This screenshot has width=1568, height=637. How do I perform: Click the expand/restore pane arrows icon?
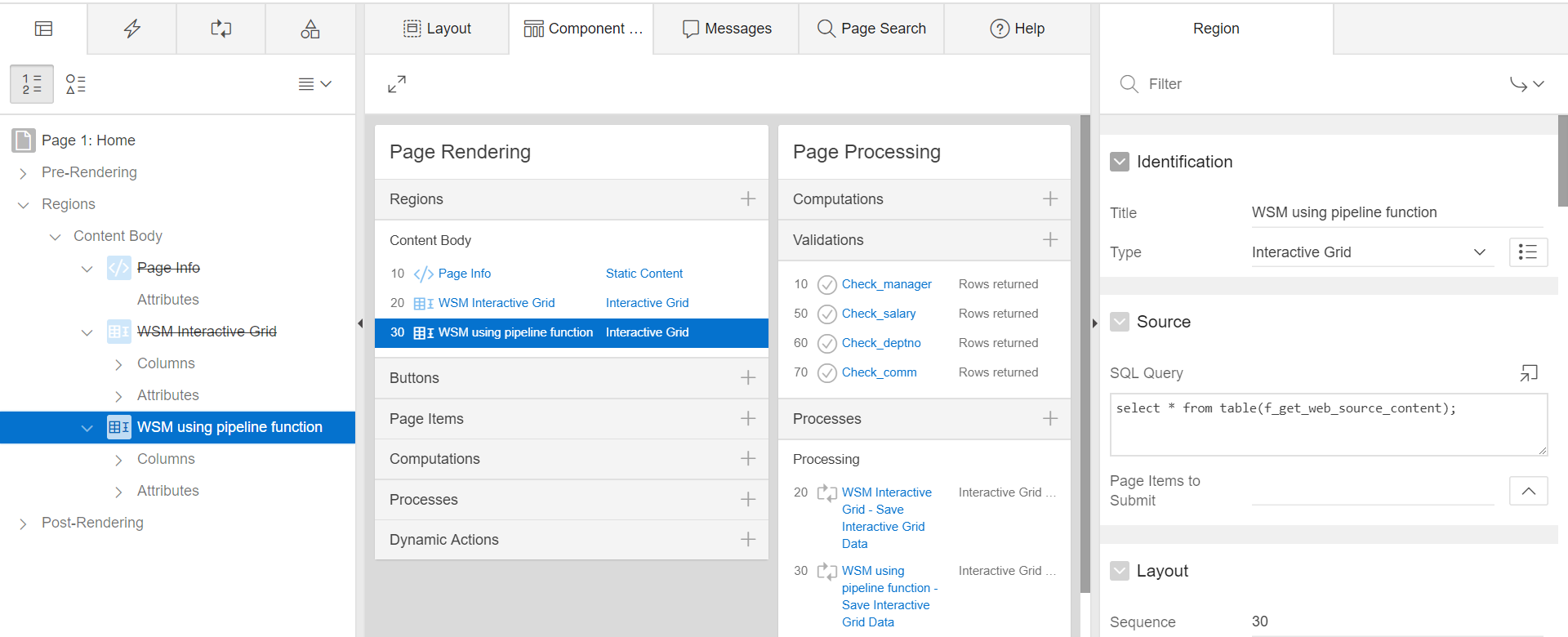397,84
